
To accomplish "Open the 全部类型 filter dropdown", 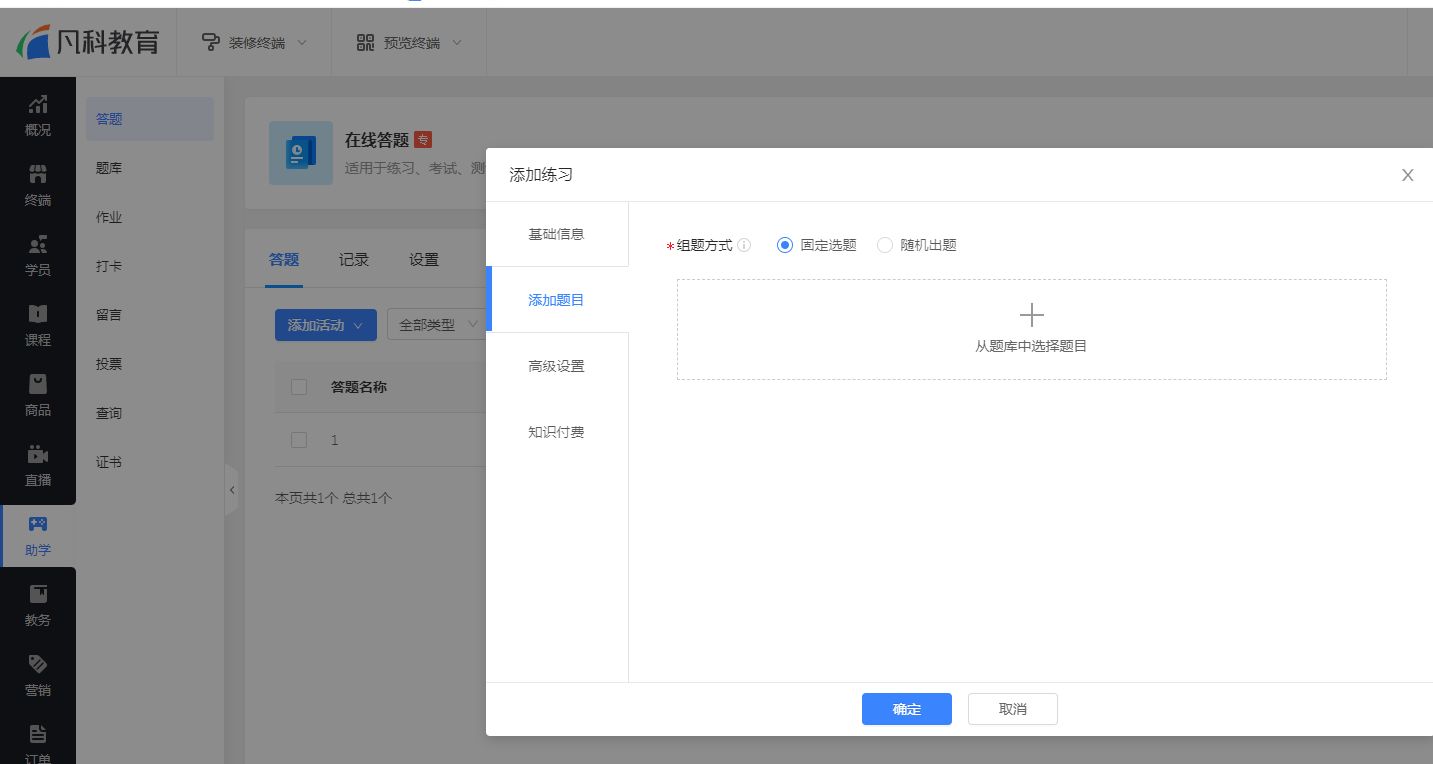I will [437, 325].
